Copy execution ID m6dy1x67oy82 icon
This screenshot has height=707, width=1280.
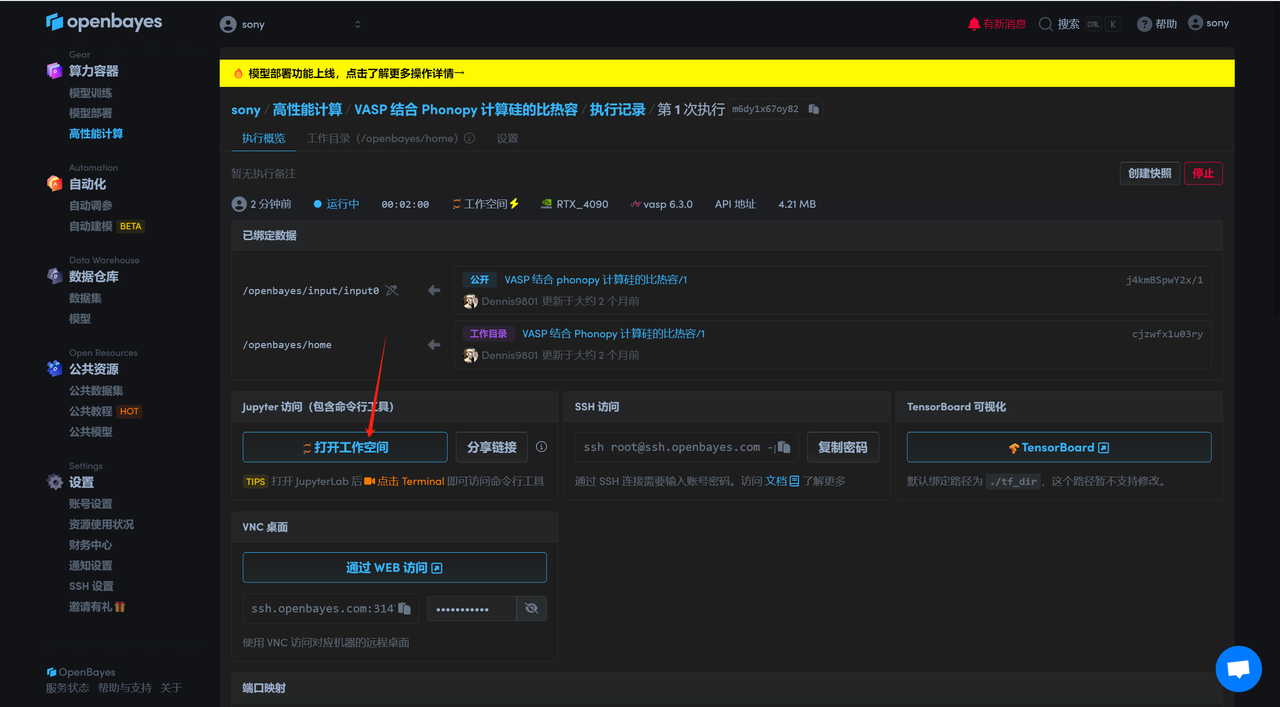click(x=814, y=109)
